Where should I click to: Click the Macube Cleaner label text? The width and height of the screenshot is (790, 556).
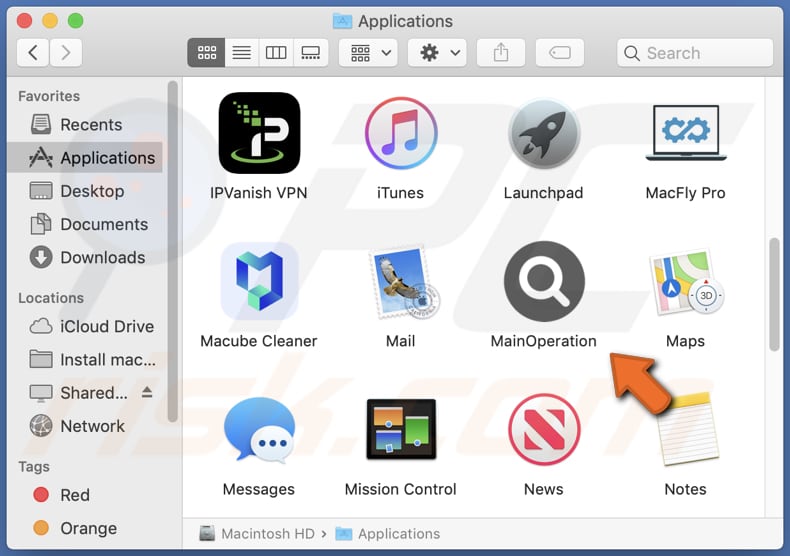click(258, 341)
